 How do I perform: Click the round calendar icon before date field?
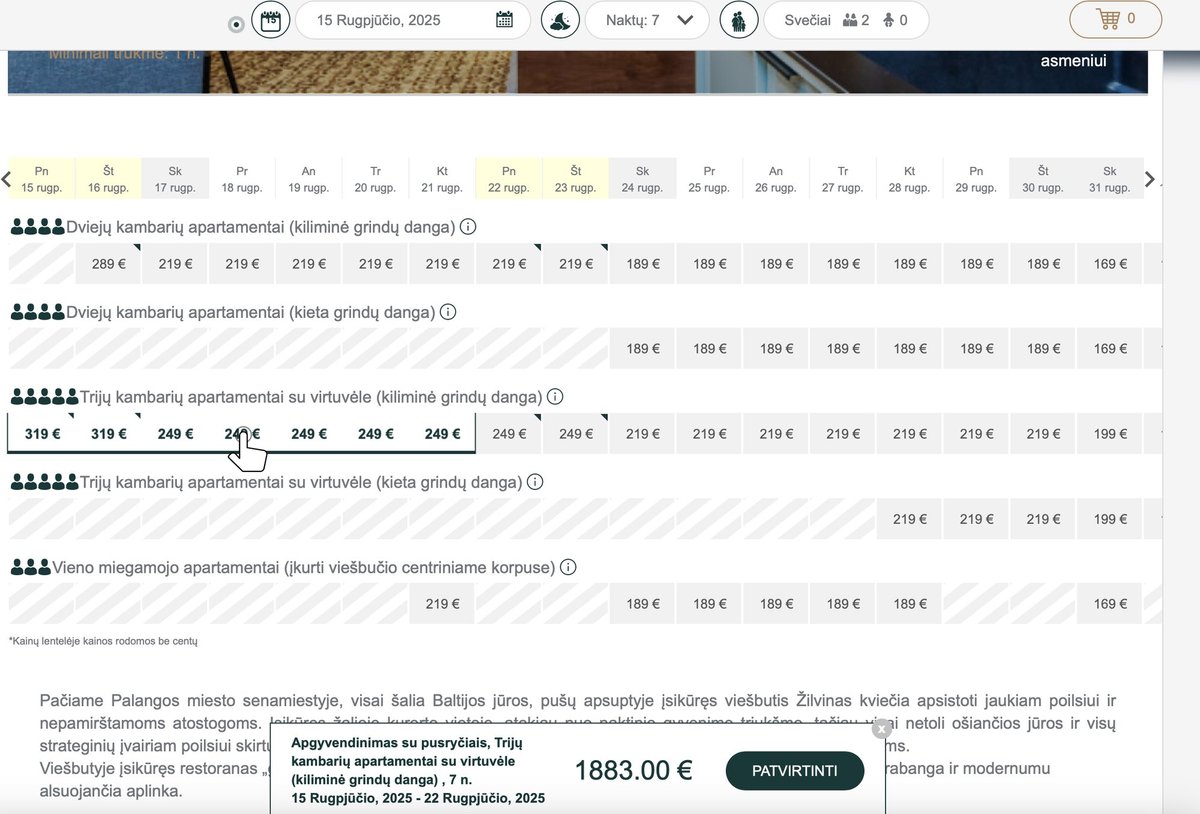pos(270,20)
